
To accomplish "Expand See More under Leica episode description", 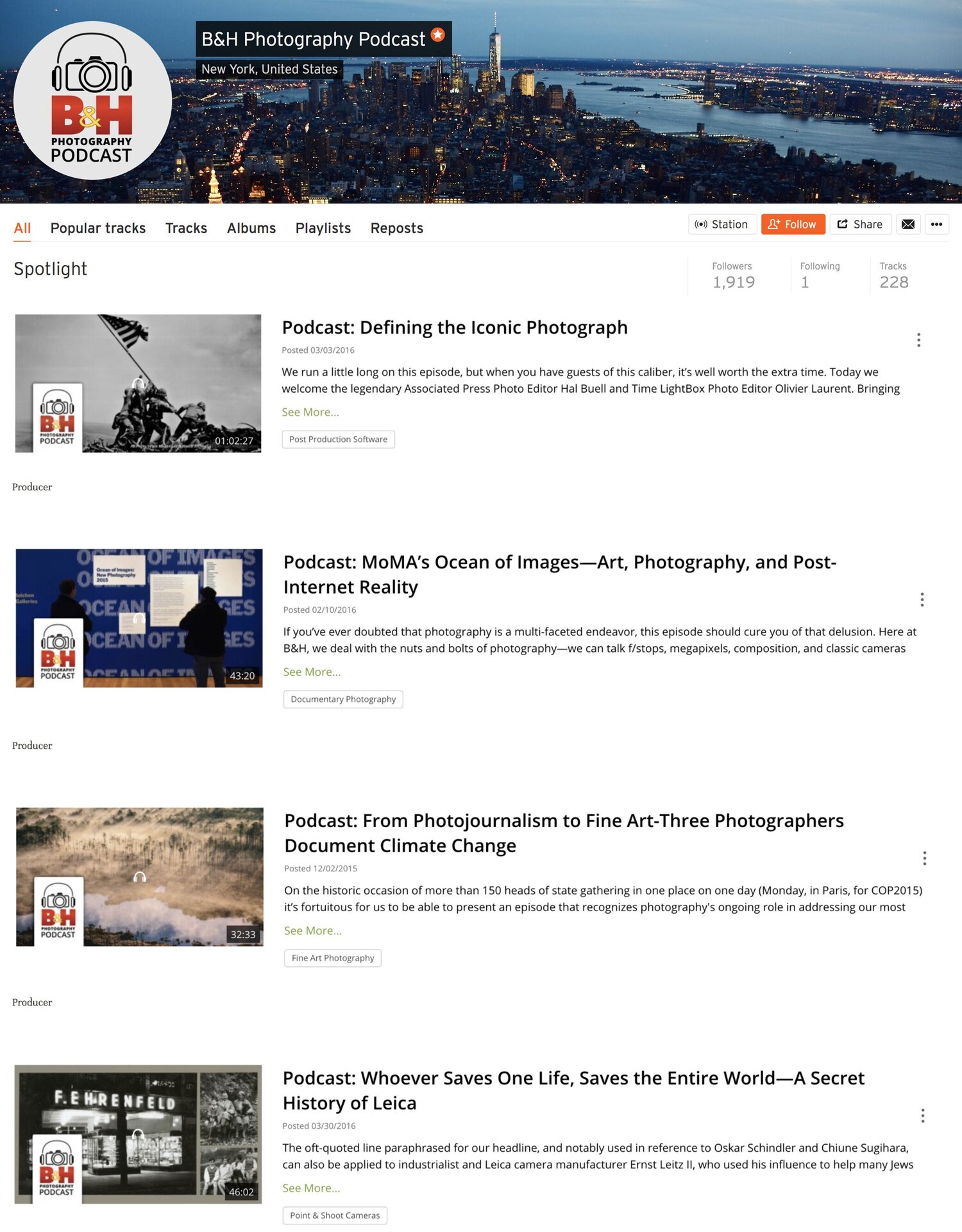I will [x=311, y=1188].
